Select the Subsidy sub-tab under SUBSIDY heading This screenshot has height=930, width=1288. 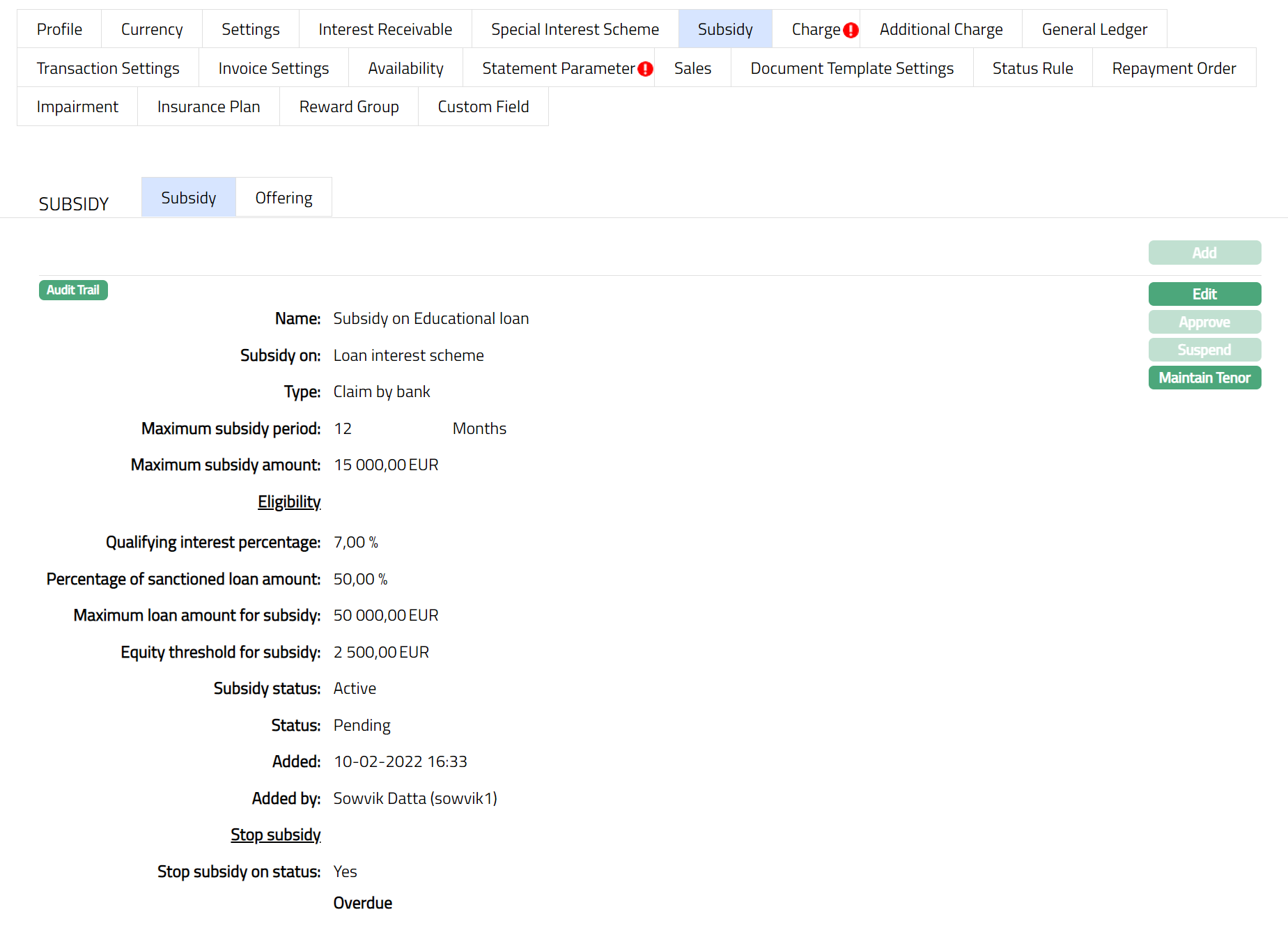pos(188,198)
